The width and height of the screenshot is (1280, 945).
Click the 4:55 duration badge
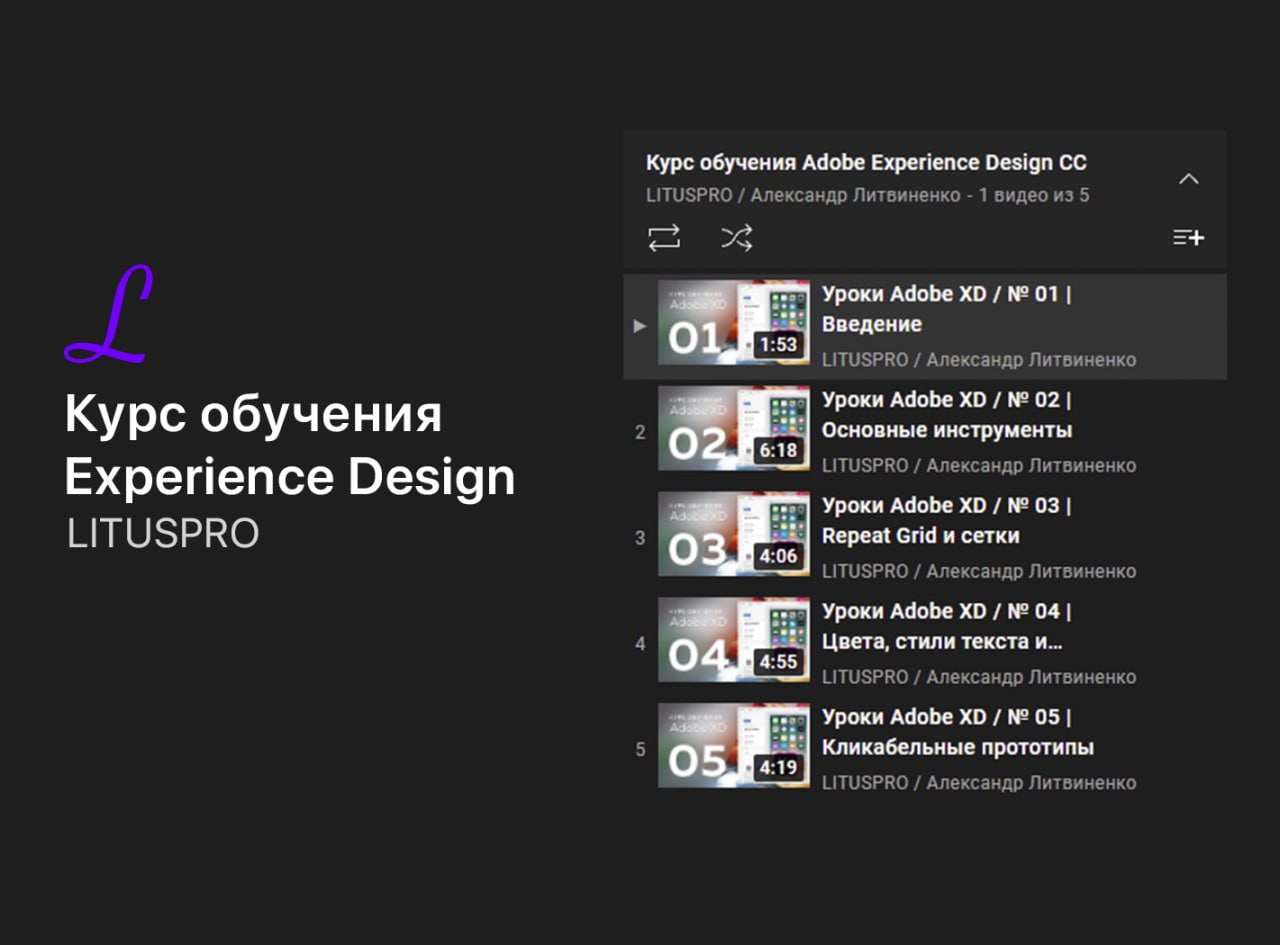click(778, 663)
